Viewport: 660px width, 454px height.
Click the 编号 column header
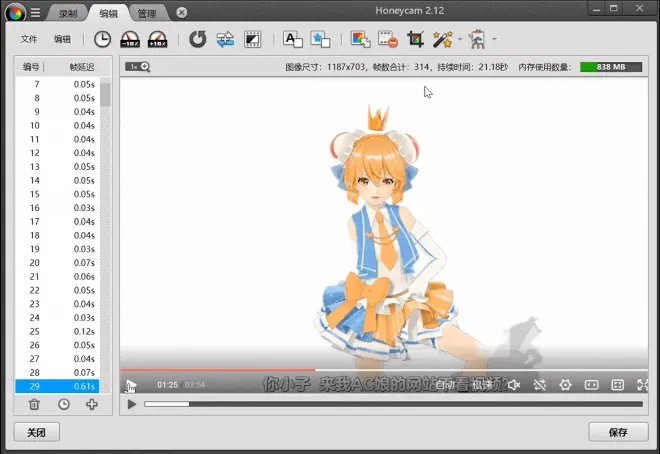[31, 66]
